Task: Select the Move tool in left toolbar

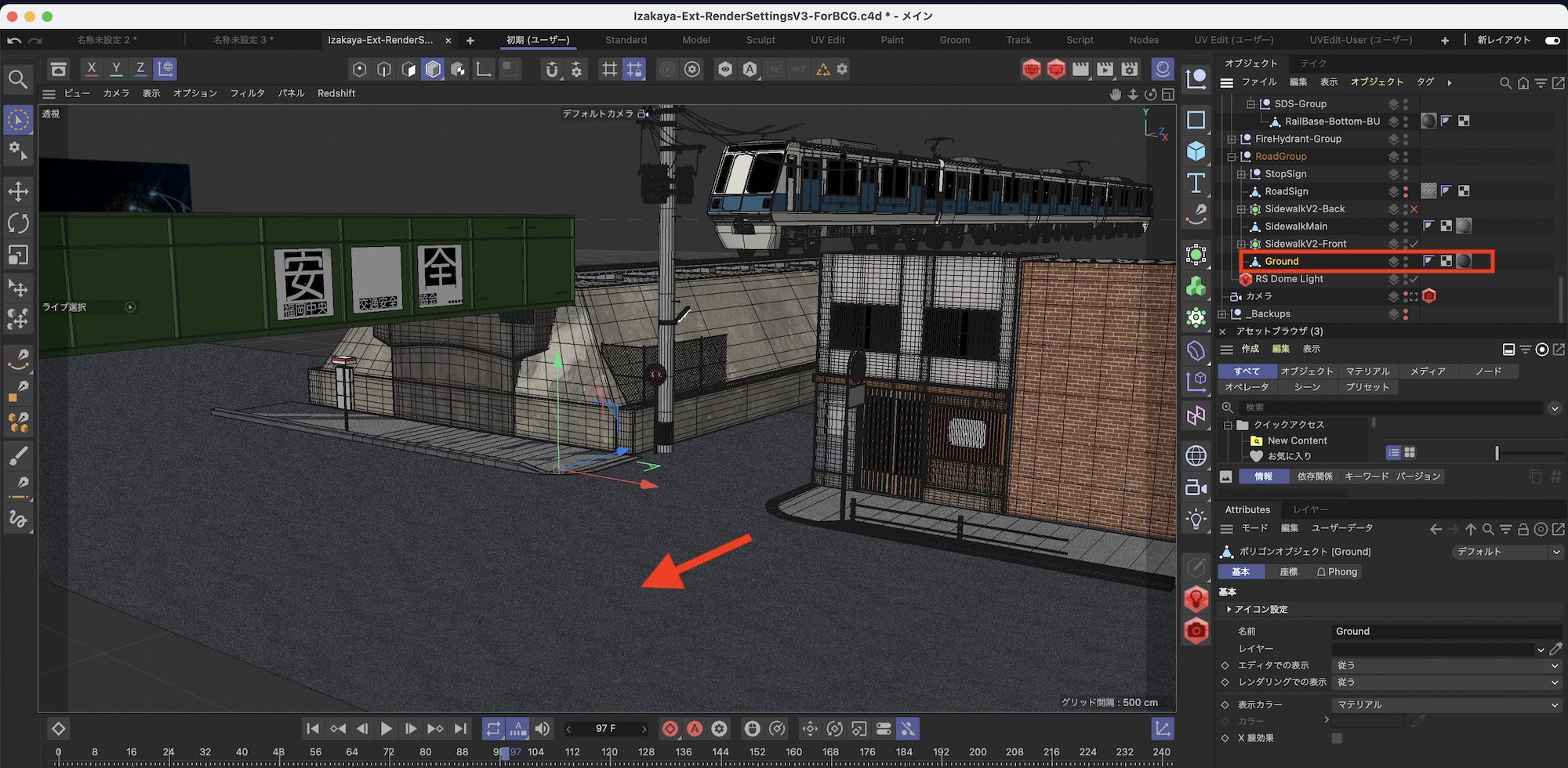Action: [x=18, y=191]
